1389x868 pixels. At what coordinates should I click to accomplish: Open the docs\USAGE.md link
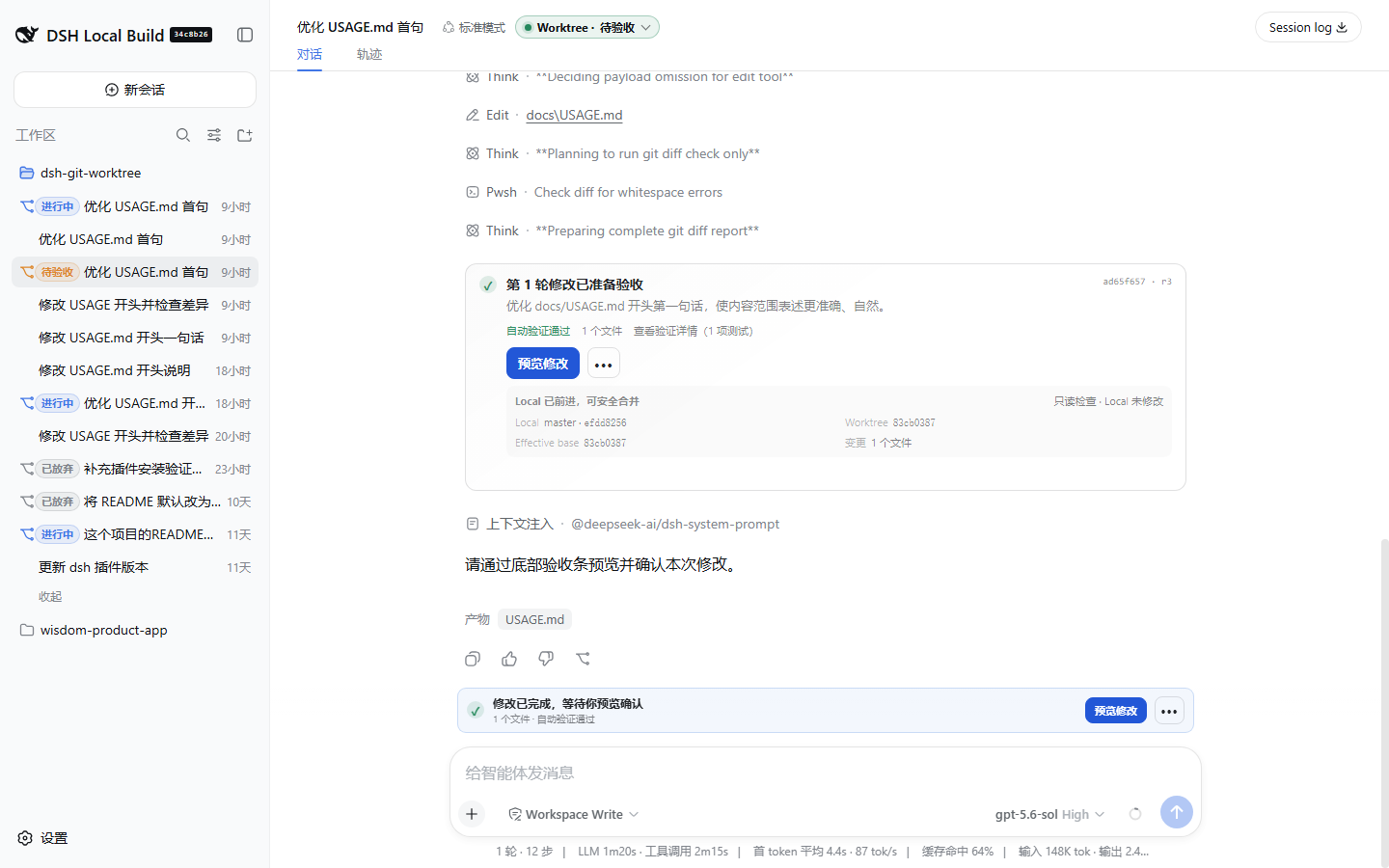click(574, 115)
